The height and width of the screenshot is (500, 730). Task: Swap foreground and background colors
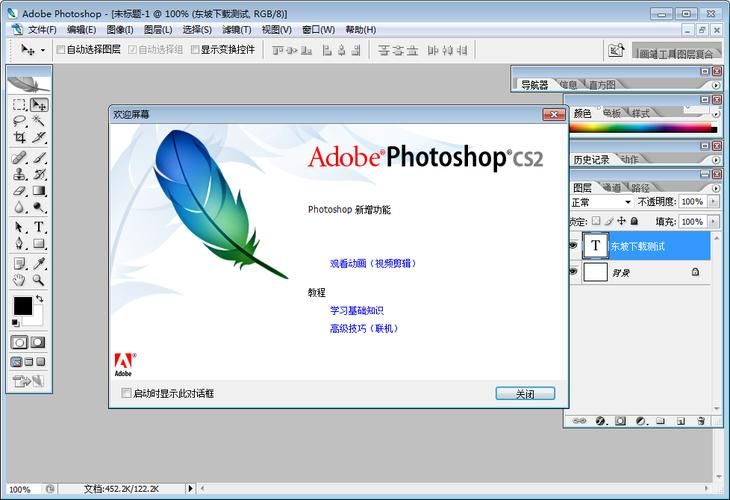click(x=40, y=298)
